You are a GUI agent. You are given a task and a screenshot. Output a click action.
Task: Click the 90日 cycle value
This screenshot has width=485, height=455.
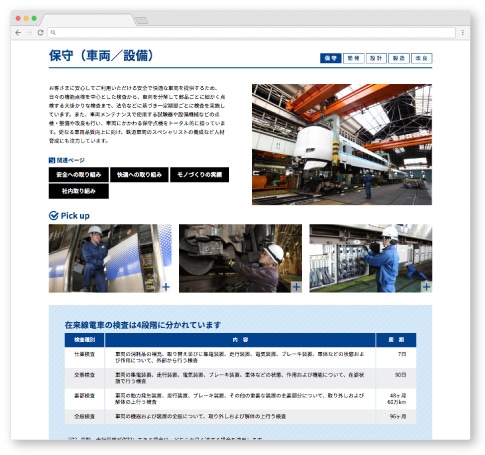tap(401, 375)
